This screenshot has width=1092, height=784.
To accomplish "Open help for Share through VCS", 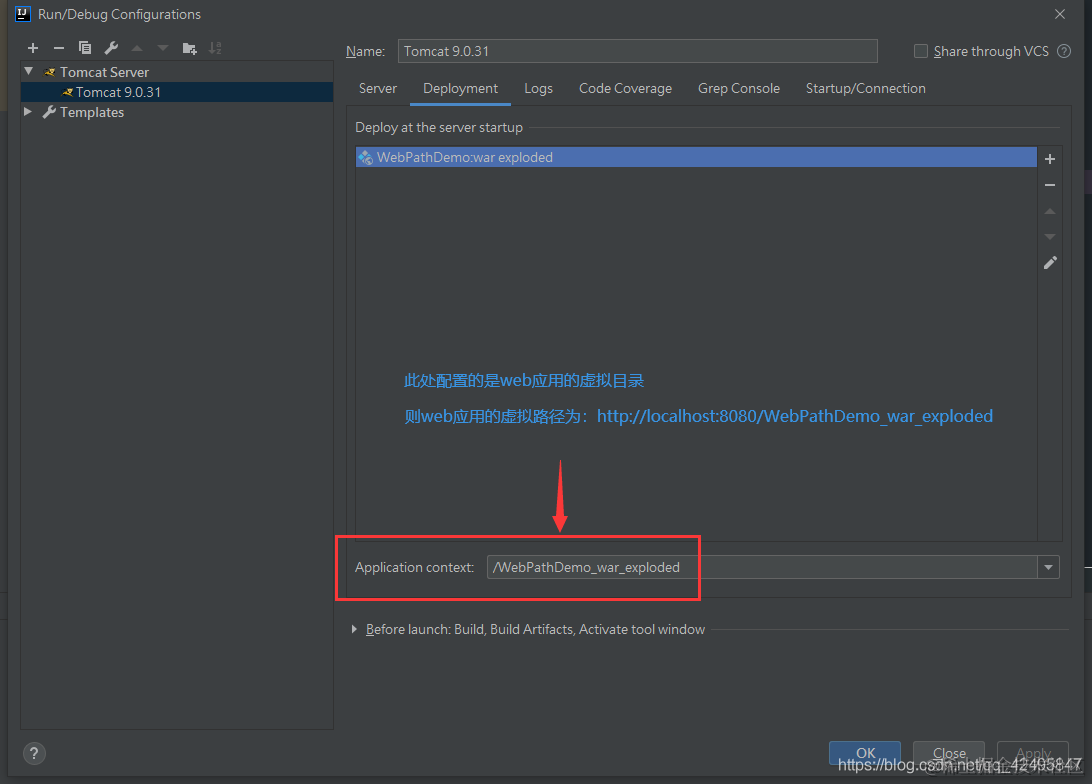I will tap(1064, 51).
